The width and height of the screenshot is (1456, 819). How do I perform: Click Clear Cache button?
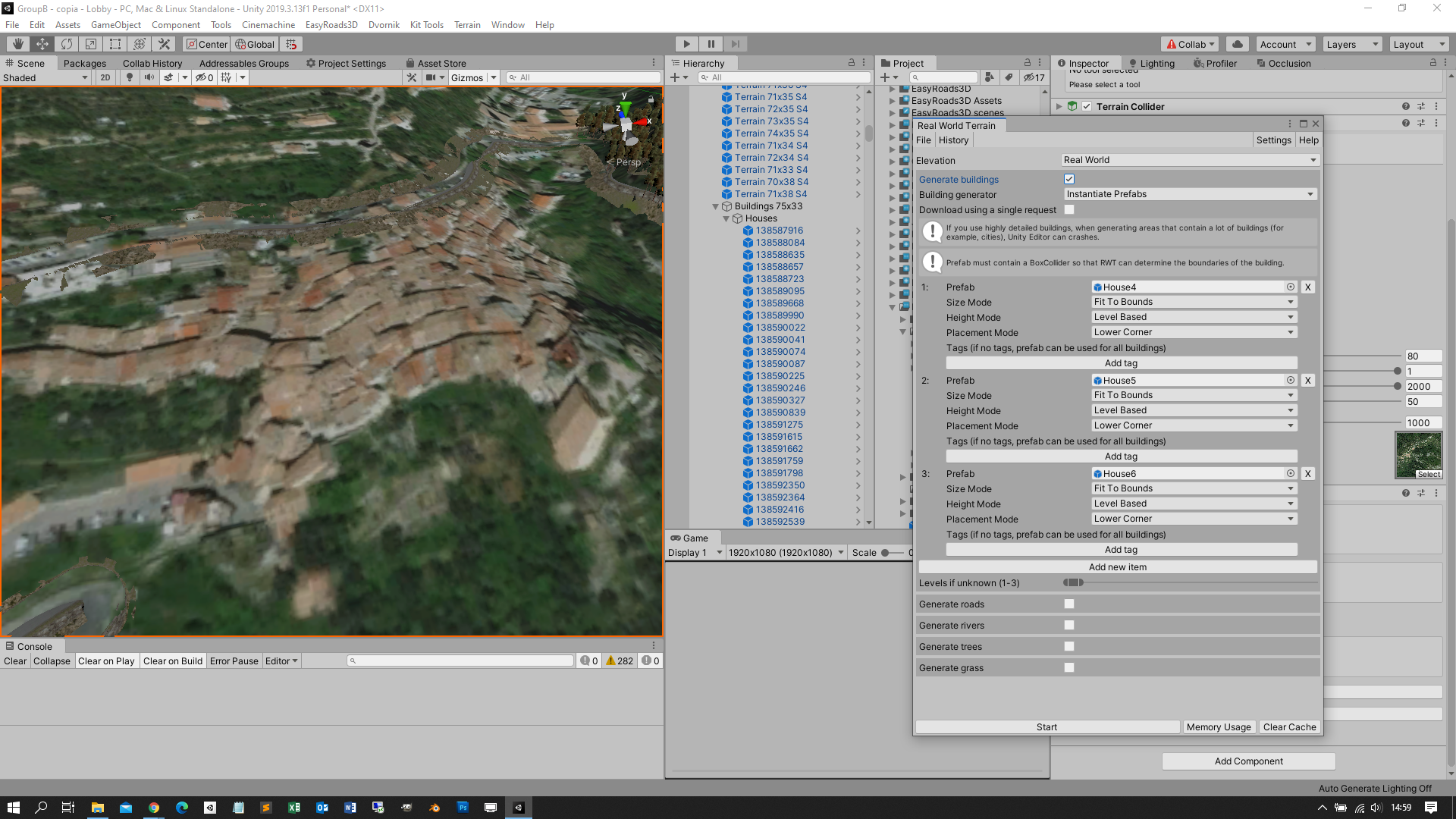coord(1289,727)
